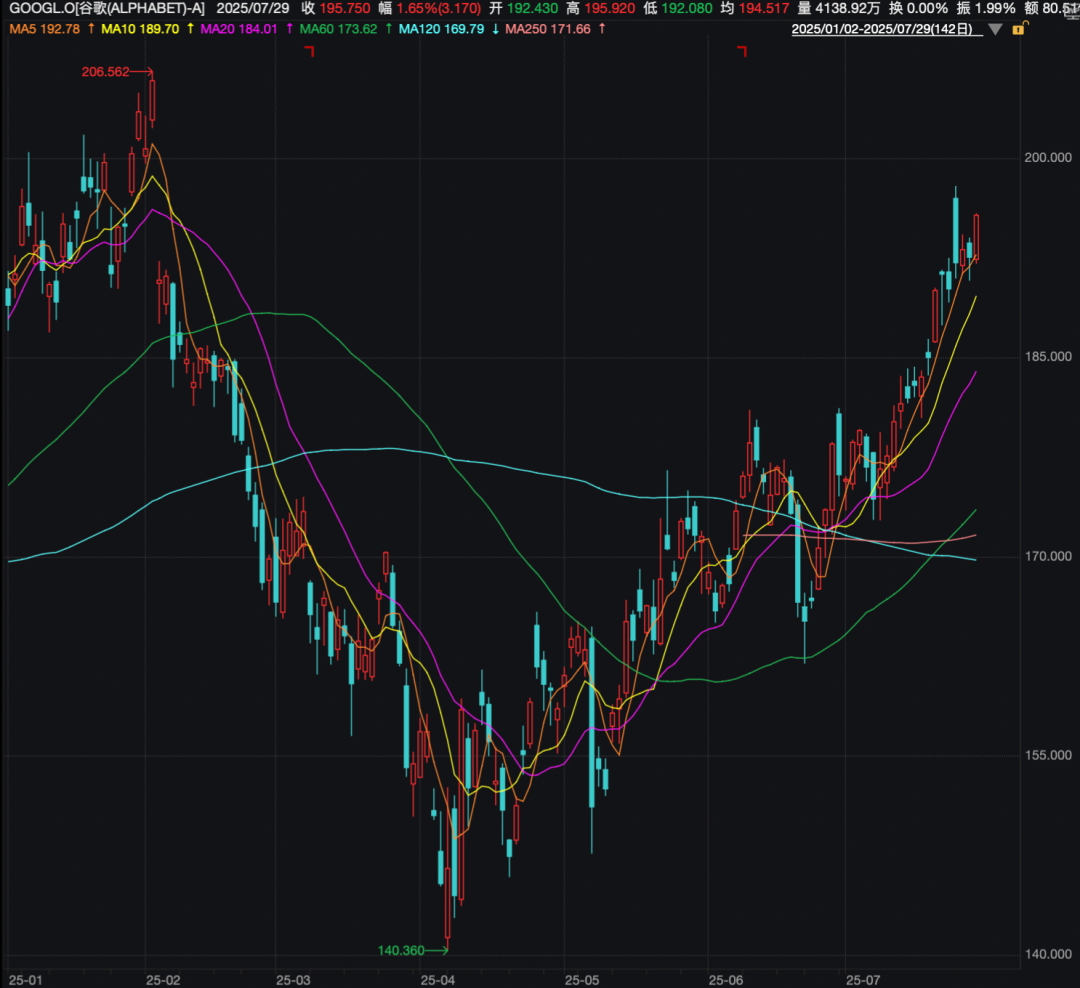
Task: Click the 25-06 date axis label
Action: tap(726, 980)
